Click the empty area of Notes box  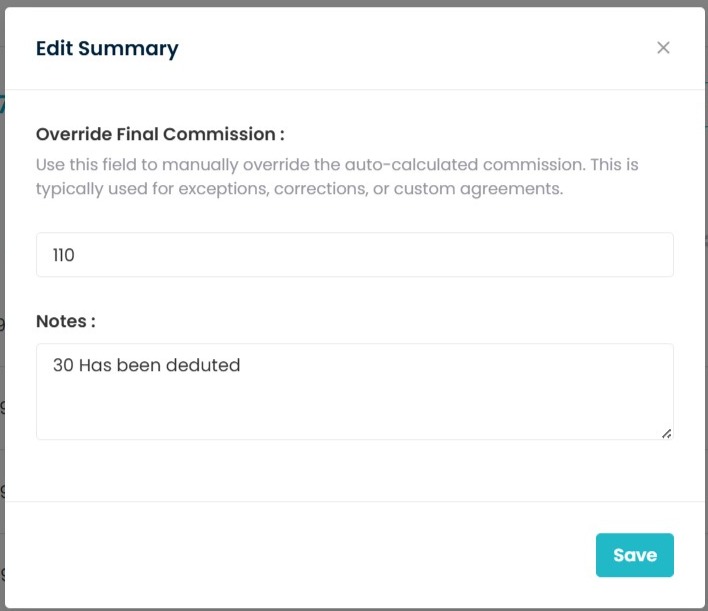tap(400, 410)
